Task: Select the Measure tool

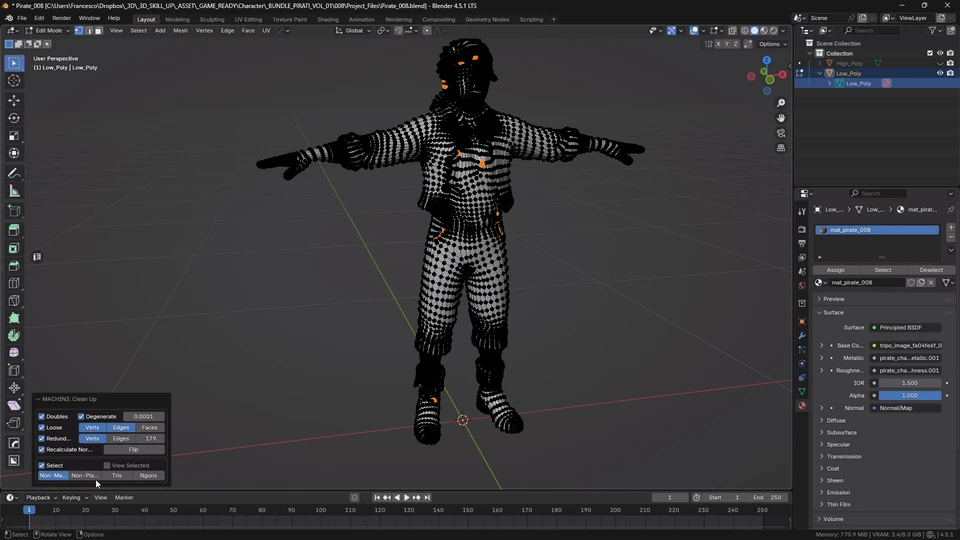Action: (x=14, y=192)
